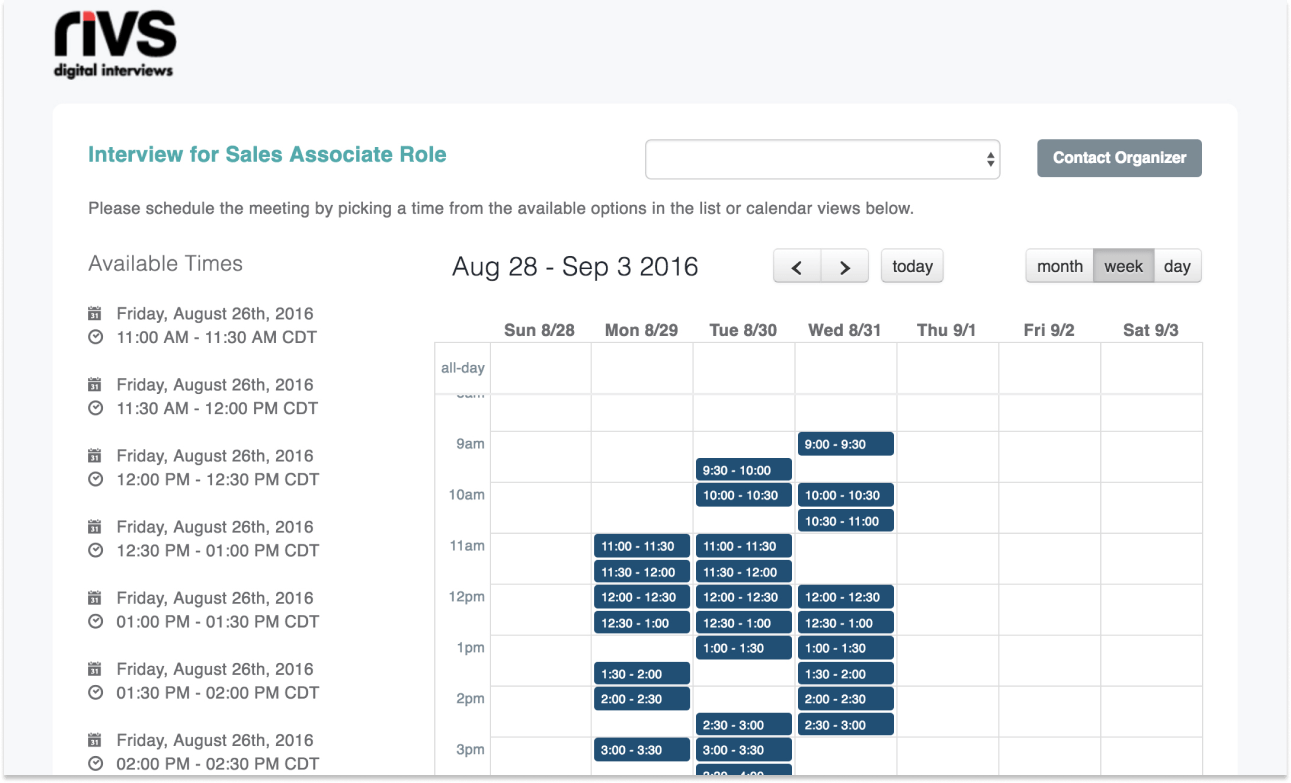1291x783 pixels.
Task: Go to previous week with left arrow
Action: pos(797,267)
